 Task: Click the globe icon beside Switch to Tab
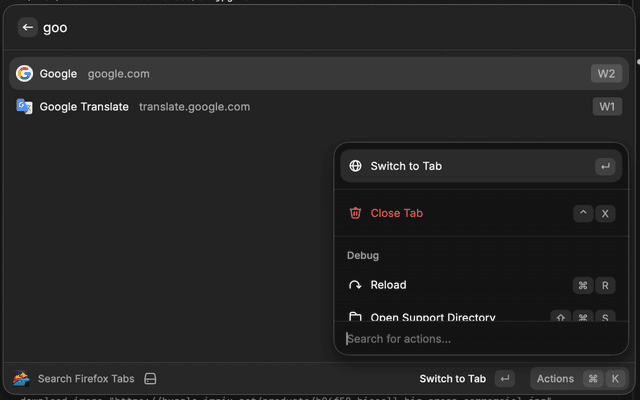coord(355,166)
